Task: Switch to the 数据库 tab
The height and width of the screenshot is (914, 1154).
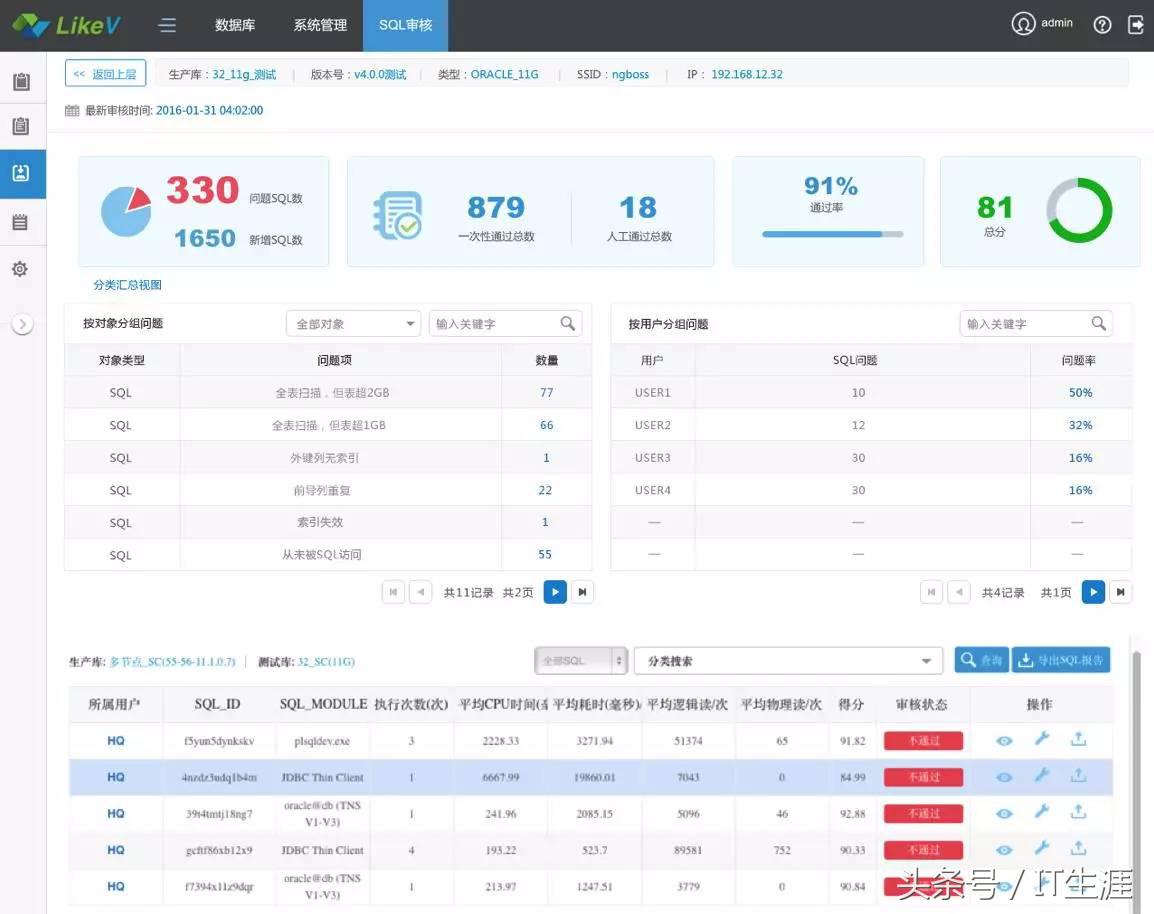Action: point(234,23)
